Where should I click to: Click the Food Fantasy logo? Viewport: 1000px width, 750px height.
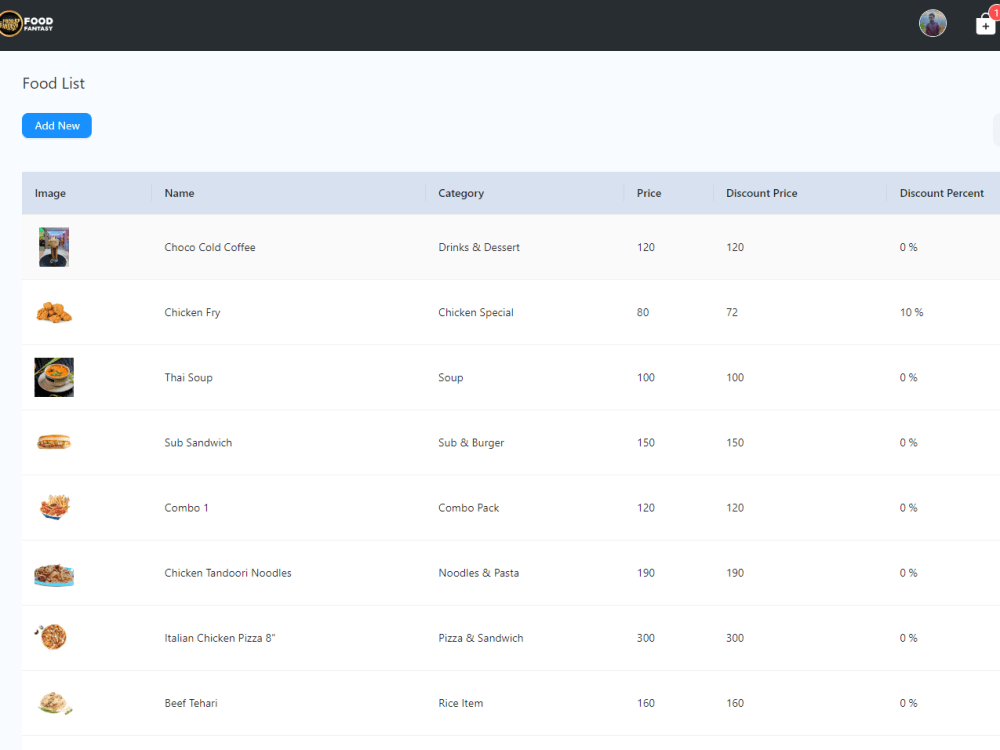coord(27,24)
